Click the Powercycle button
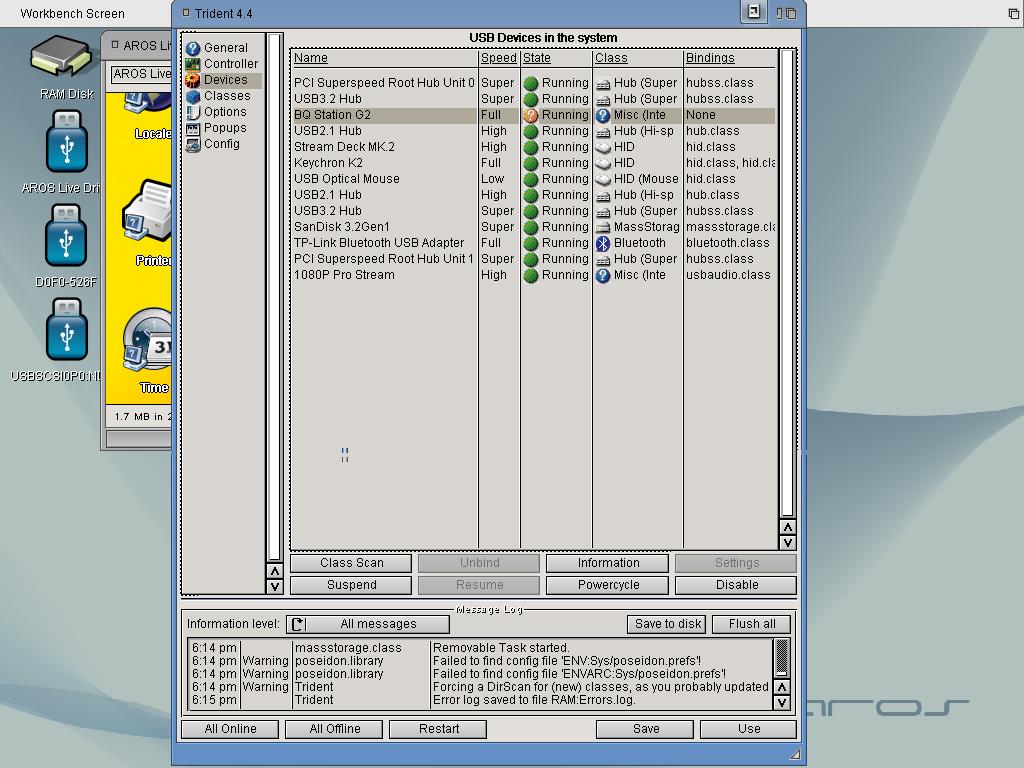This screenshot has height=768, width=1024. (608, 585)
